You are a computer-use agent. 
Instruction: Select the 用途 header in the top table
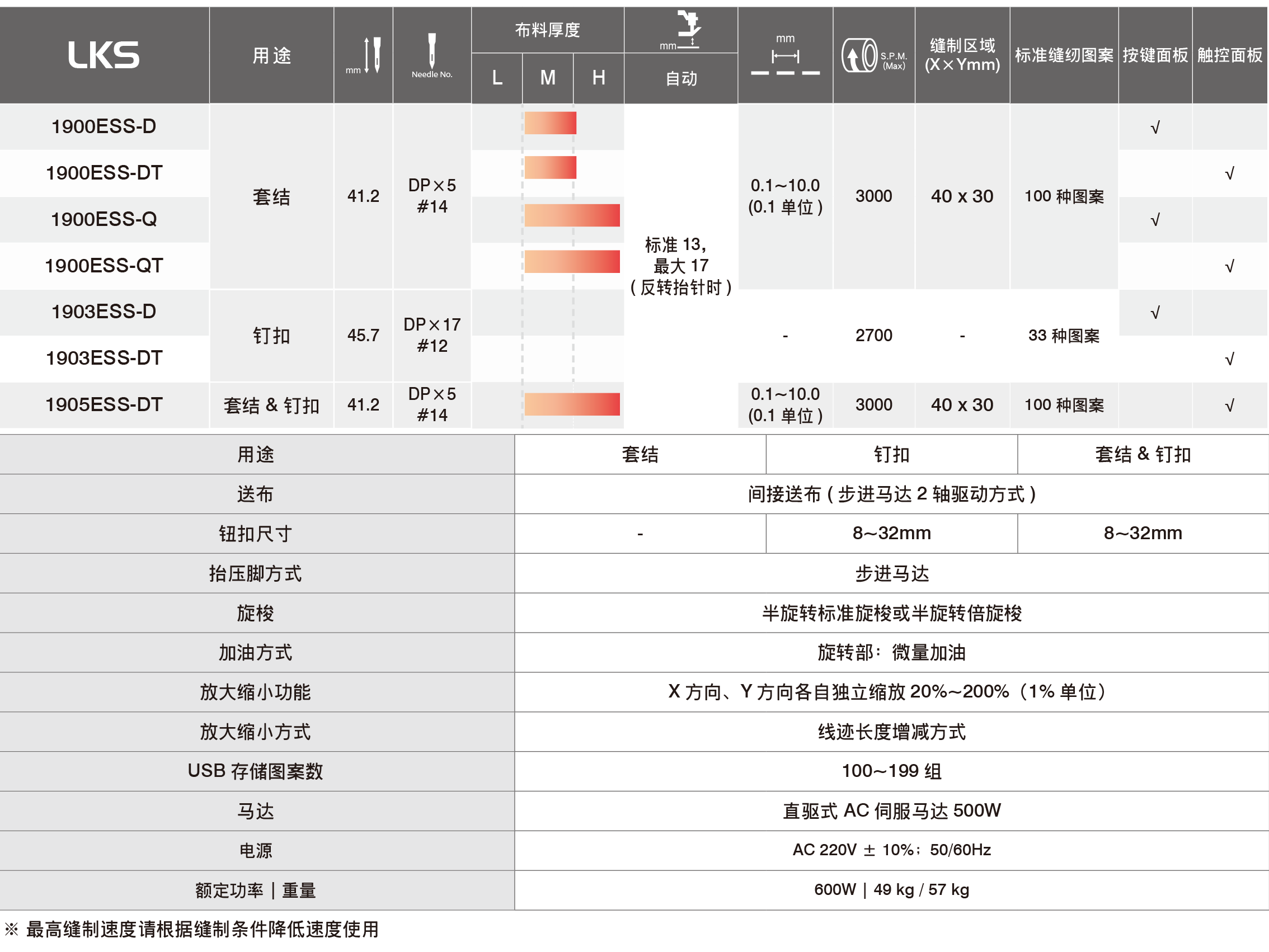(x=272, y=55)
